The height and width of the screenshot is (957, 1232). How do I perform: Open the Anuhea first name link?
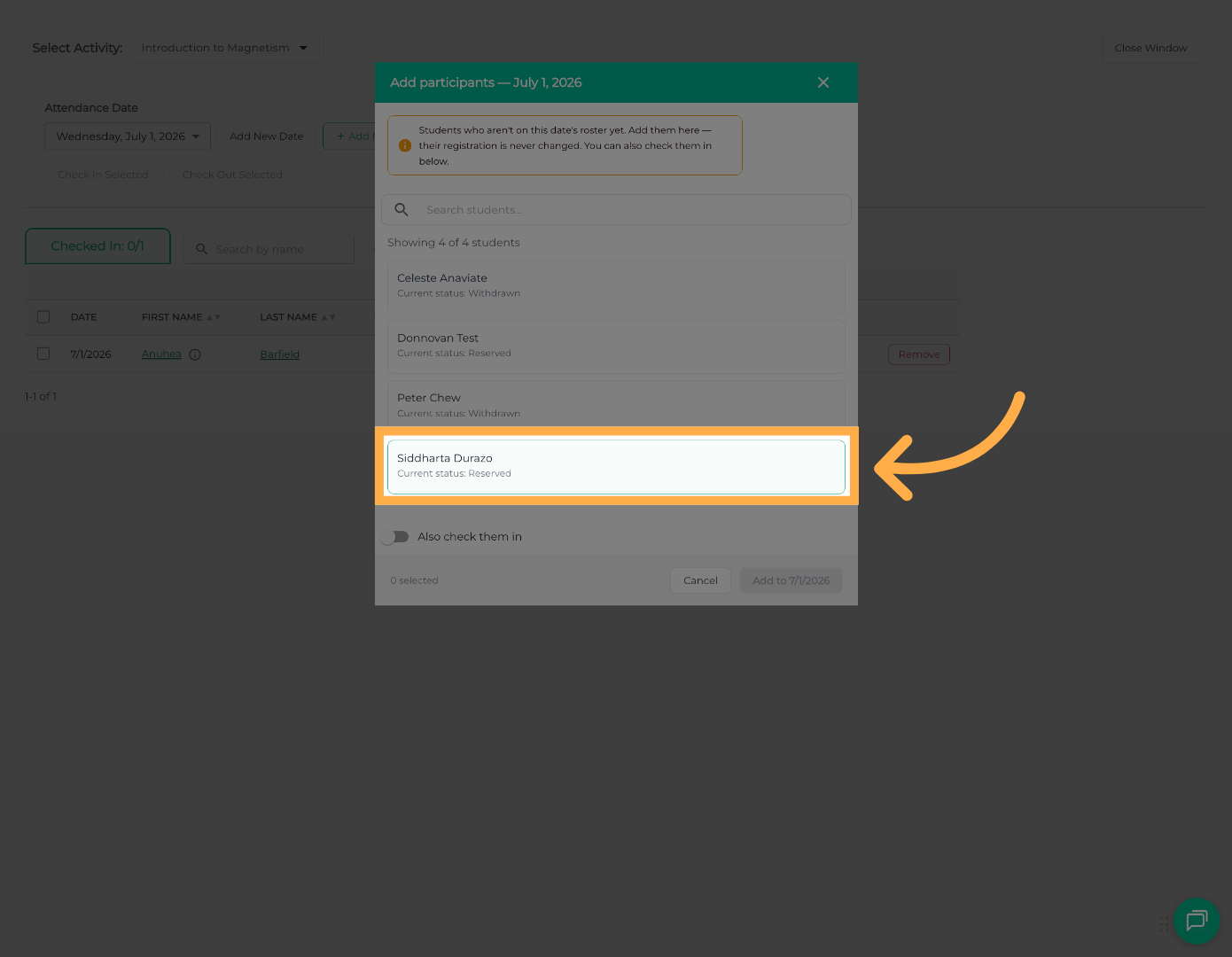coord(161,354)
